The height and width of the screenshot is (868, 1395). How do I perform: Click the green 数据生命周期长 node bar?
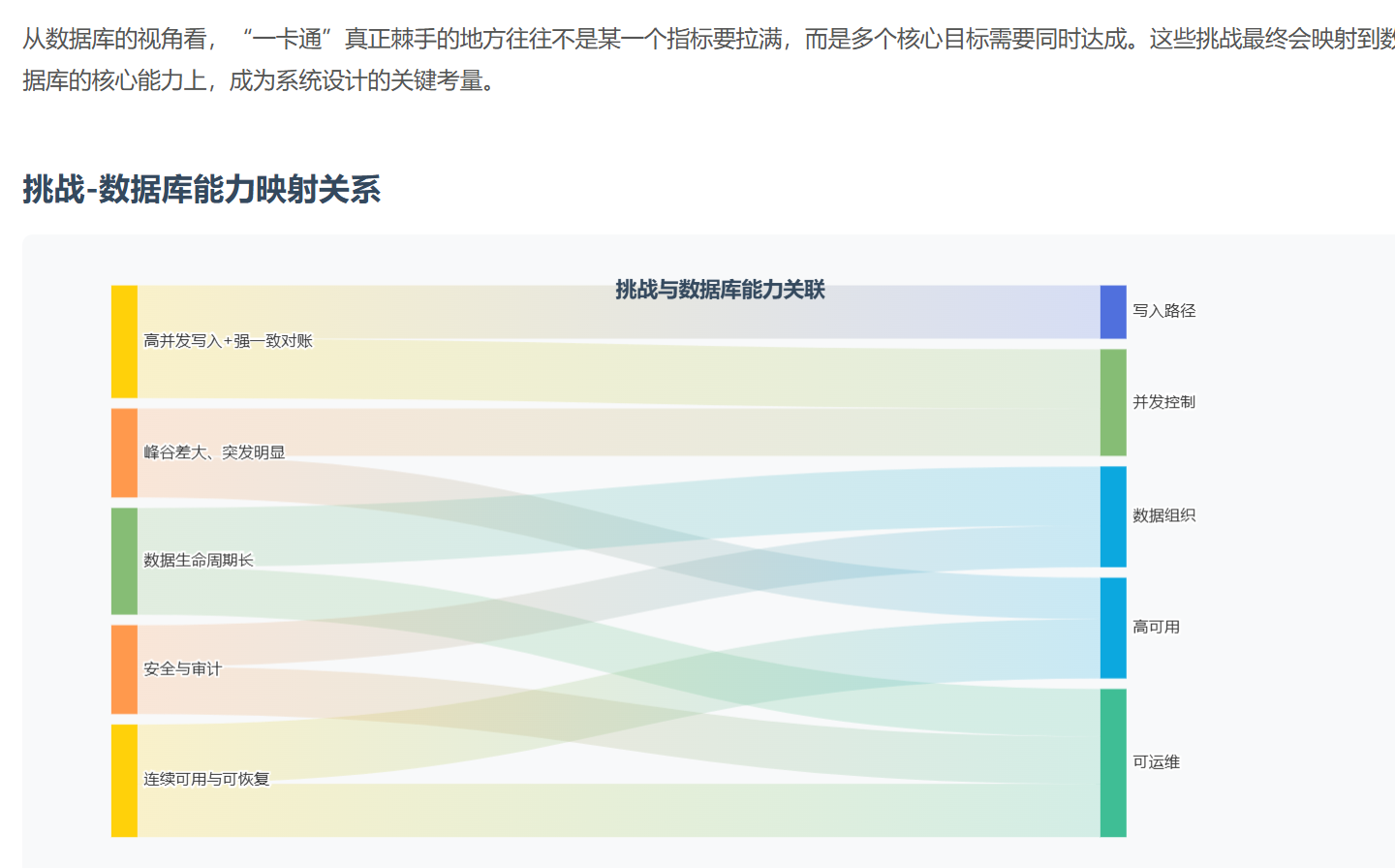[124, 561]
